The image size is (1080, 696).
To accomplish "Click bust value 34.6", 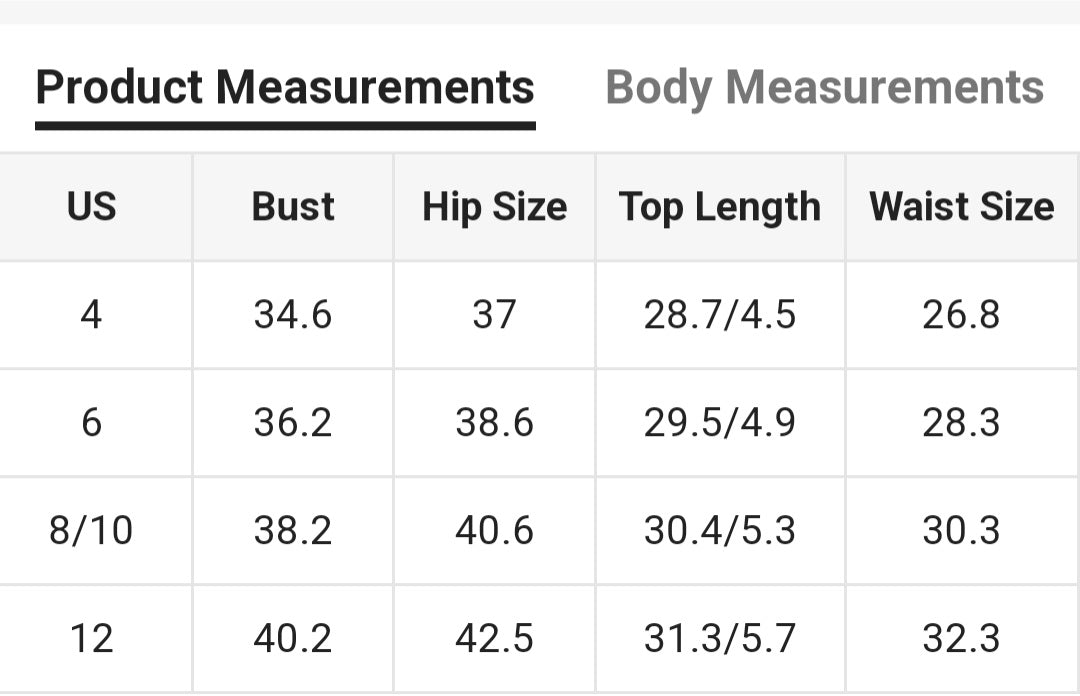I will [293, 315].
